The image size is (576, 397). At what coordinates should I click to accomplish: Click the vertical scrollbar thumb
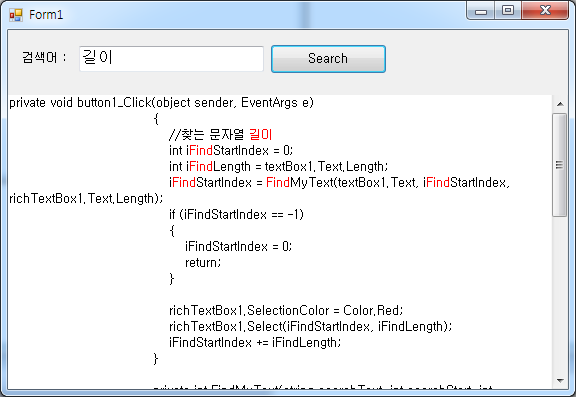559,165
